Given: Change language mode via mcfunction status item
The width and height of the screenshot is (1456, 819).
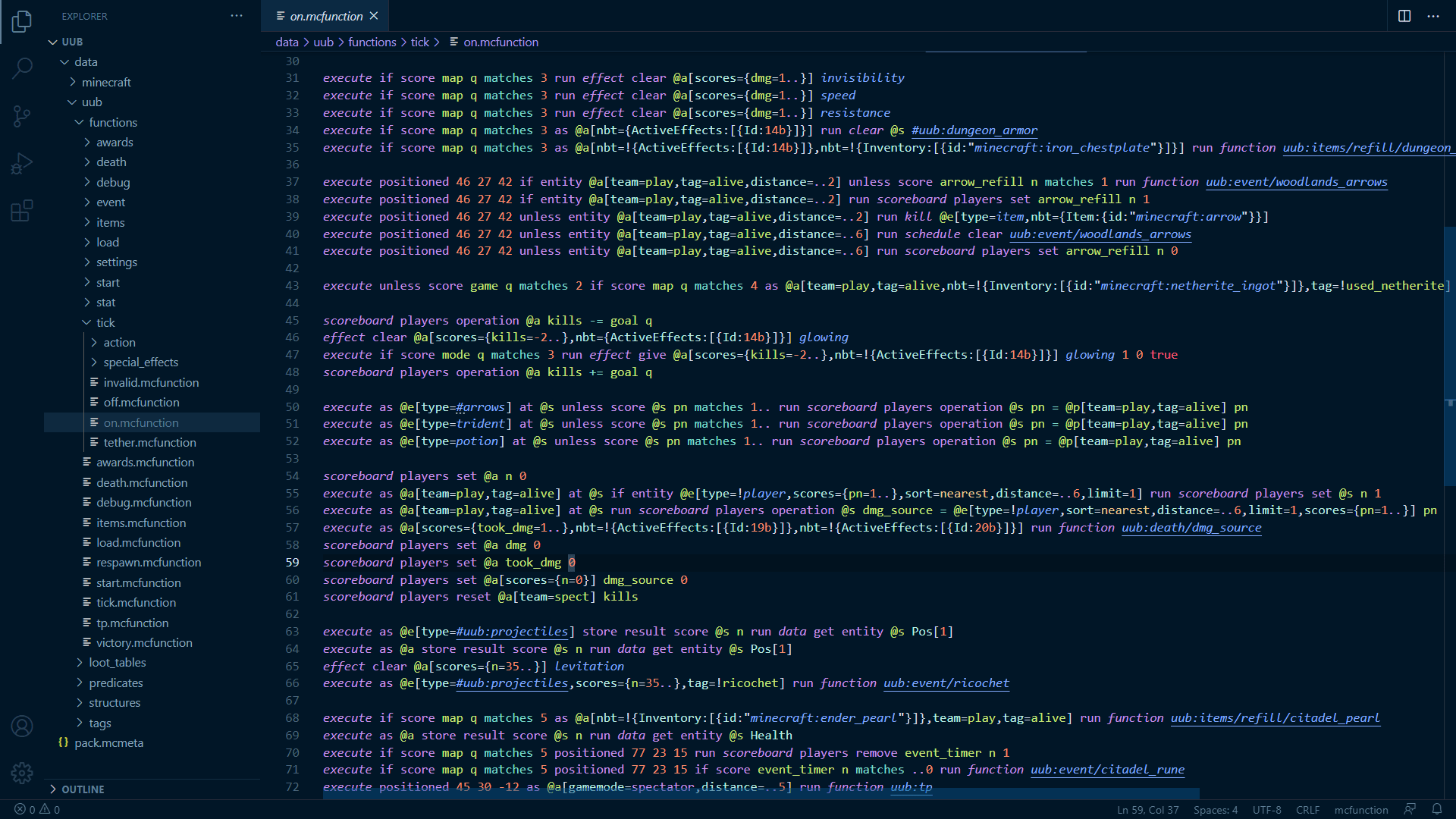Looking at the screenshot, I should pos(1360,809).
